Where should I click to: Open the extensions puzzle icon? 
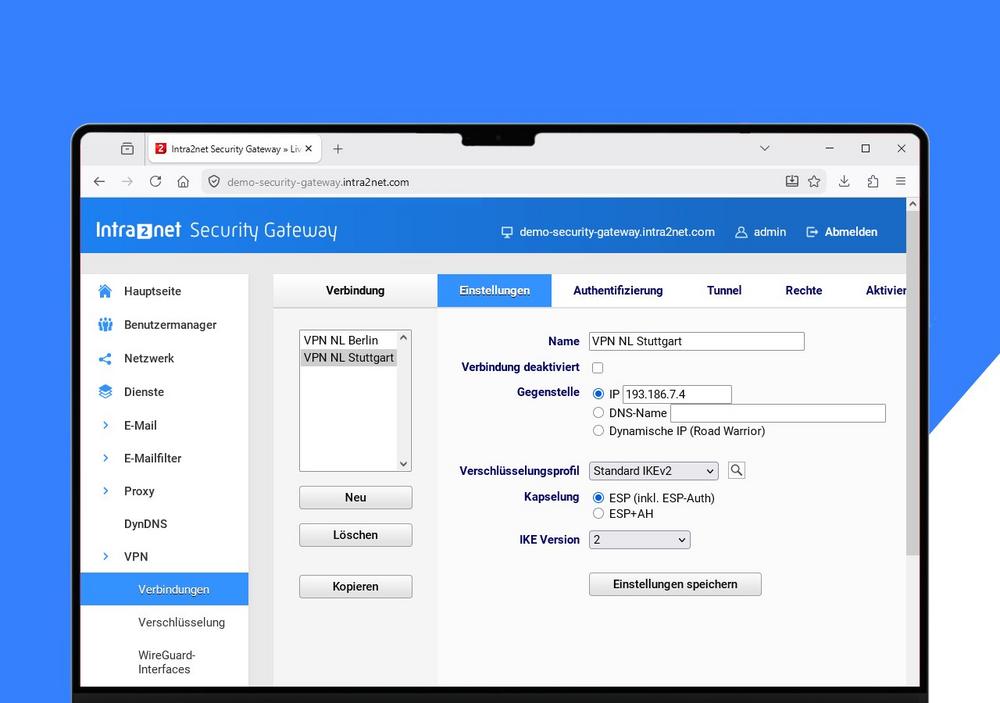(x=872, y=181)
